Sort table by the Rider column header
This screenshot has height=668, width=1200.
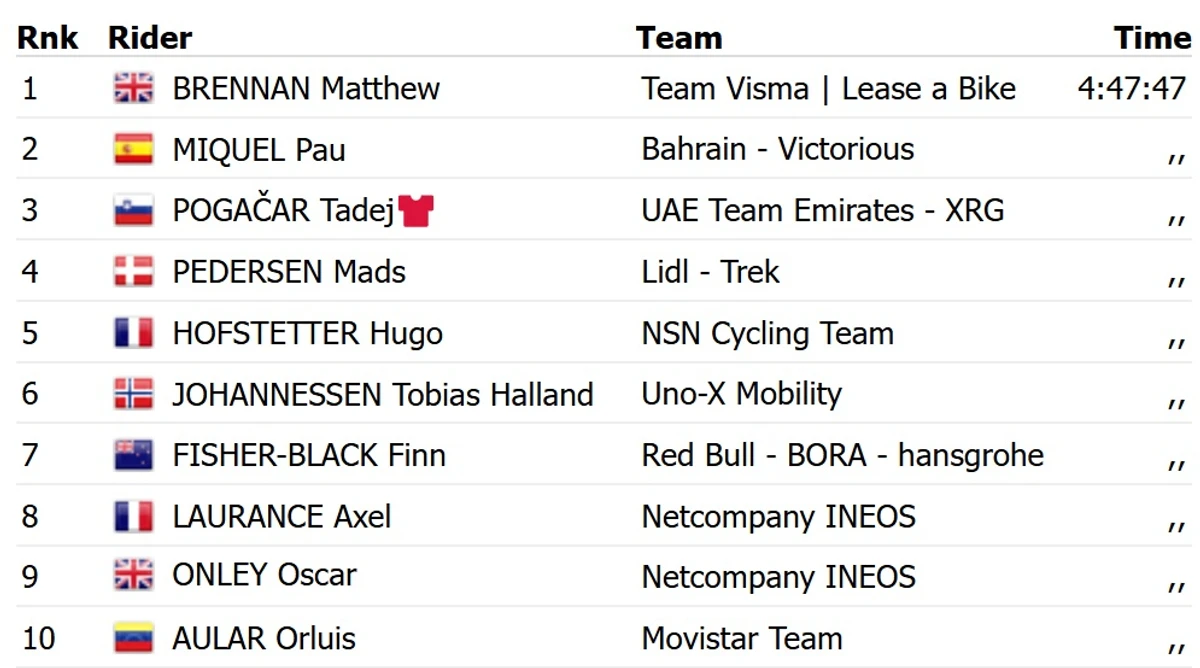point(150,38)
